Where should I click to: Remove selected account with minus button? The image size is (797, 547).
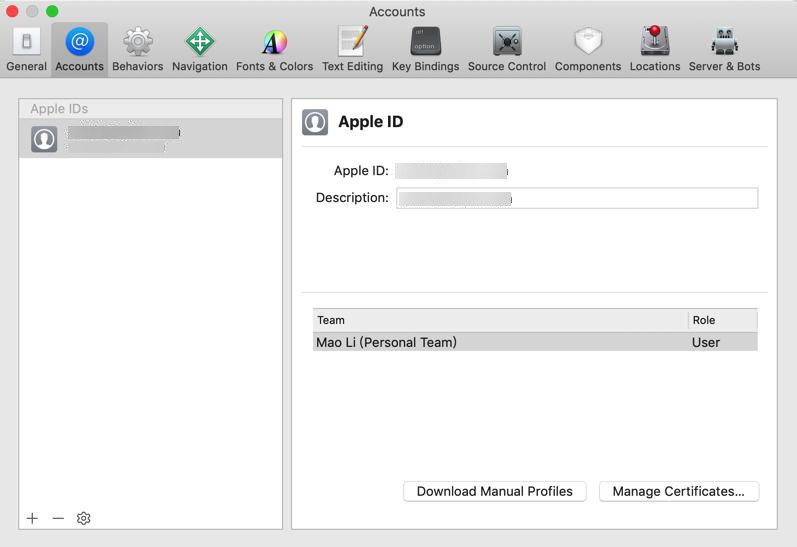tap(58, 518)
